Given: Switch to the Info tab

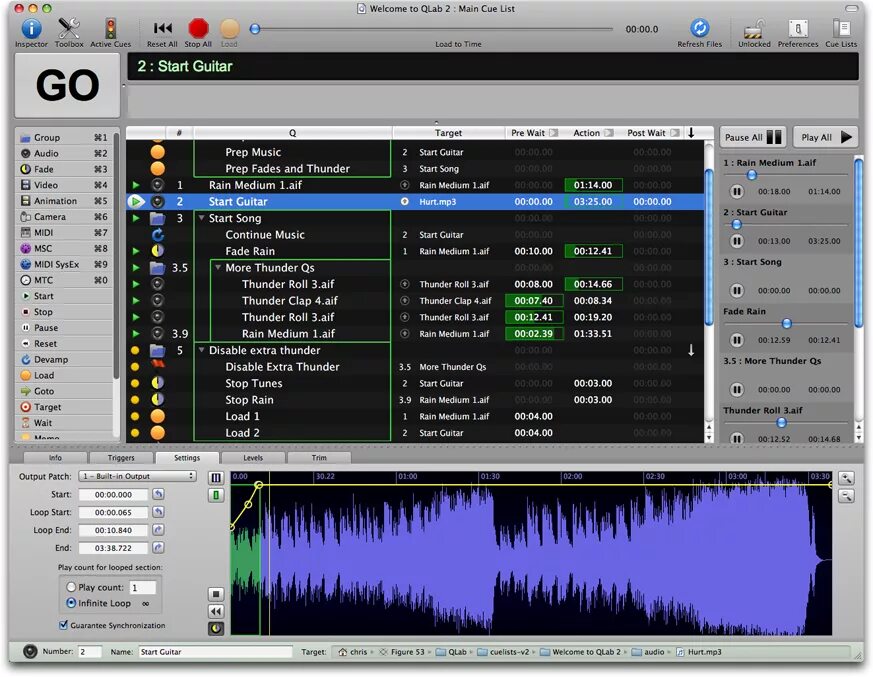Looking at the screenshot, I should coord(55,458).
